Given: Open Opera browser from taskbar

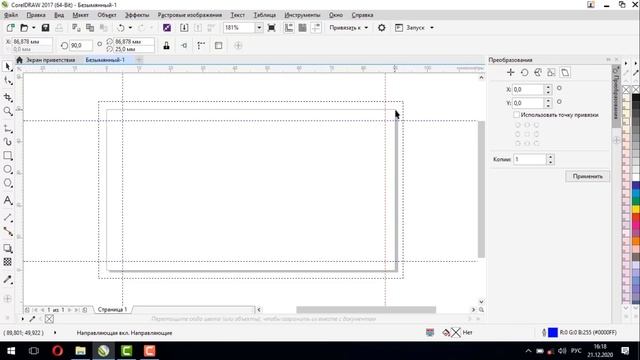Looking at the screenshot, I should (58, 351).
